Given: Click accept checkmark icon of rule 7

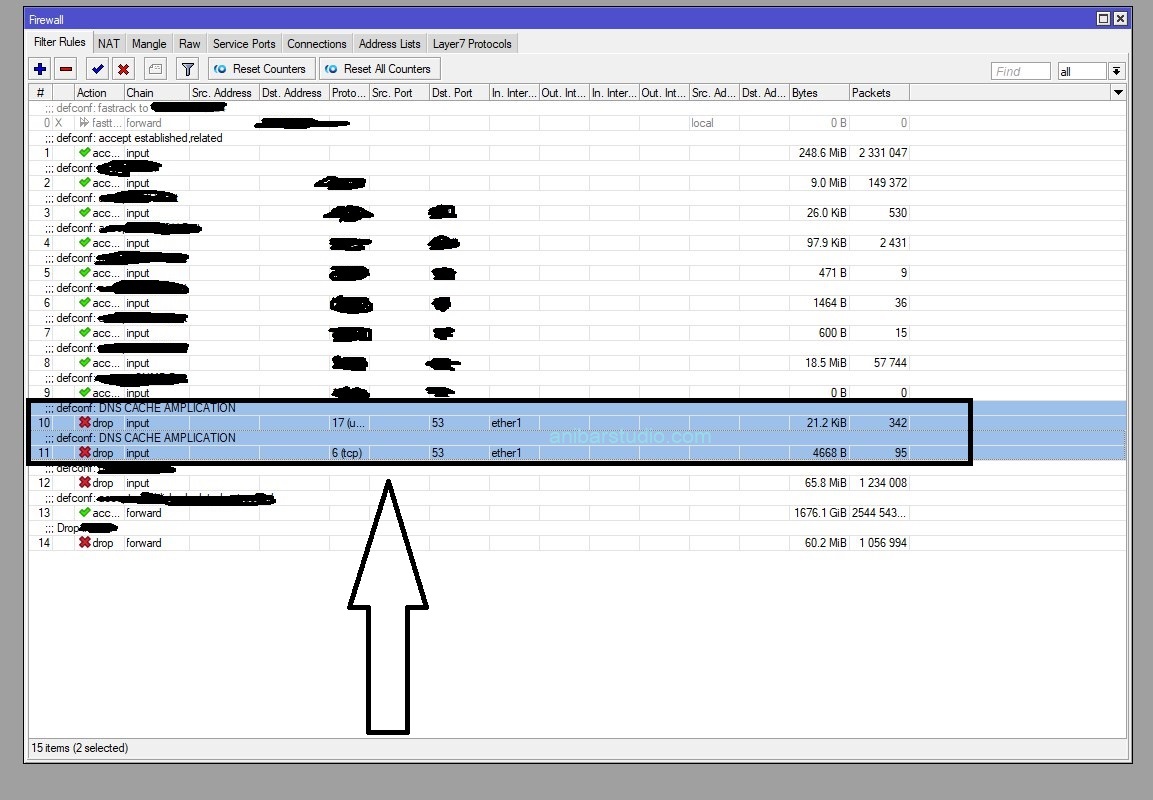Looking at the screenshot, I should coord(85,332).
